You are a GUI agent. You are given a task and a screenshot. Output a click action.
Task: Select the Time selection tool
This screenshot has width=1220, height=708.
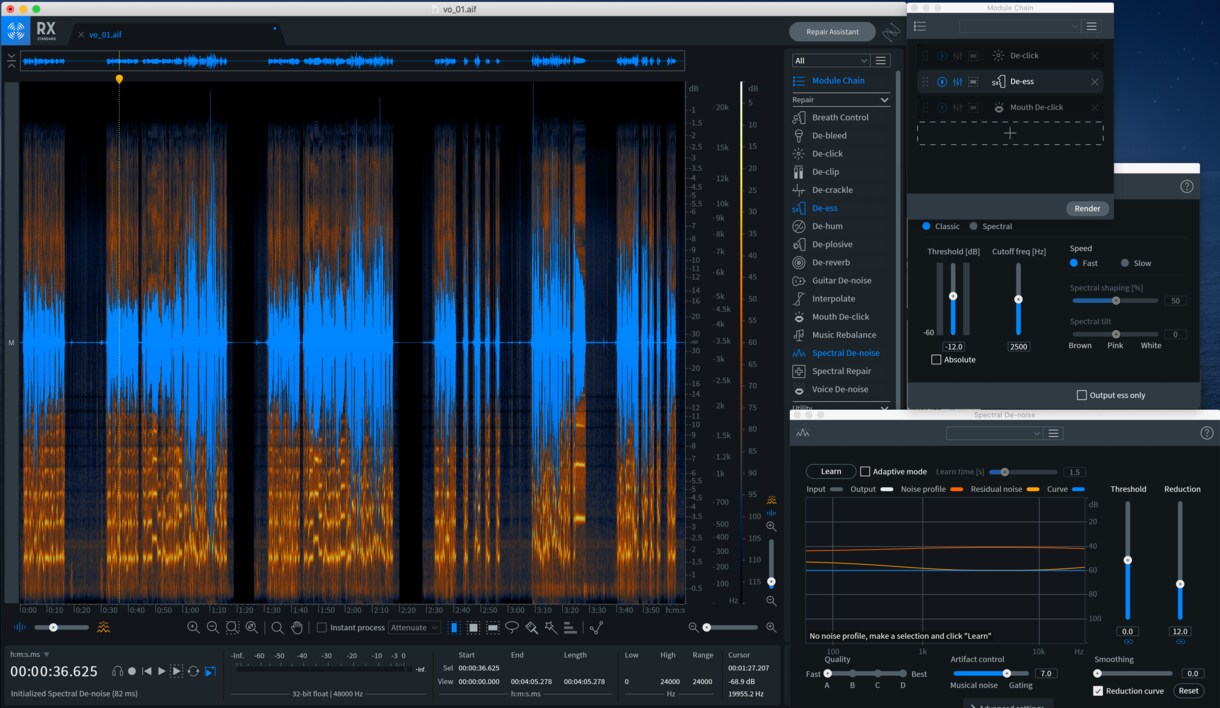454,628
